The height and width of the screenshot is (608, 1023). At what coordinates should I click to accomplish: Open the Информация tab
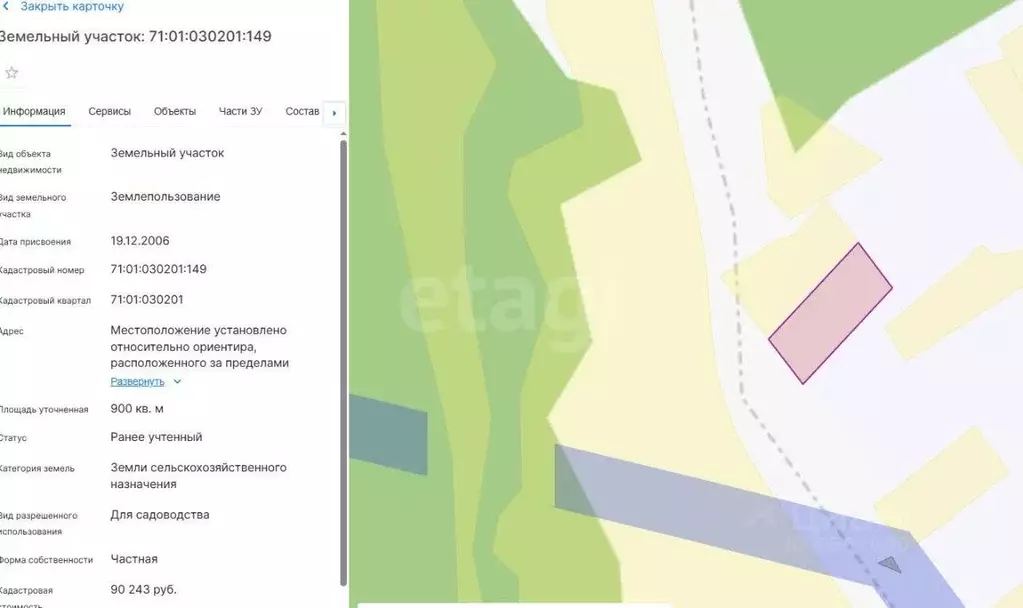33,112
